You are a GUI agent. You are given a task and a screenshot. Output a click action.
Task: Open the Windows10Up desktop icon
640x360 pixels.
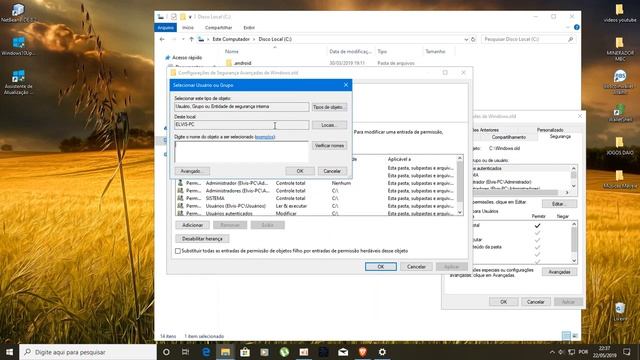pyautogui.click(x=18, y=46)
